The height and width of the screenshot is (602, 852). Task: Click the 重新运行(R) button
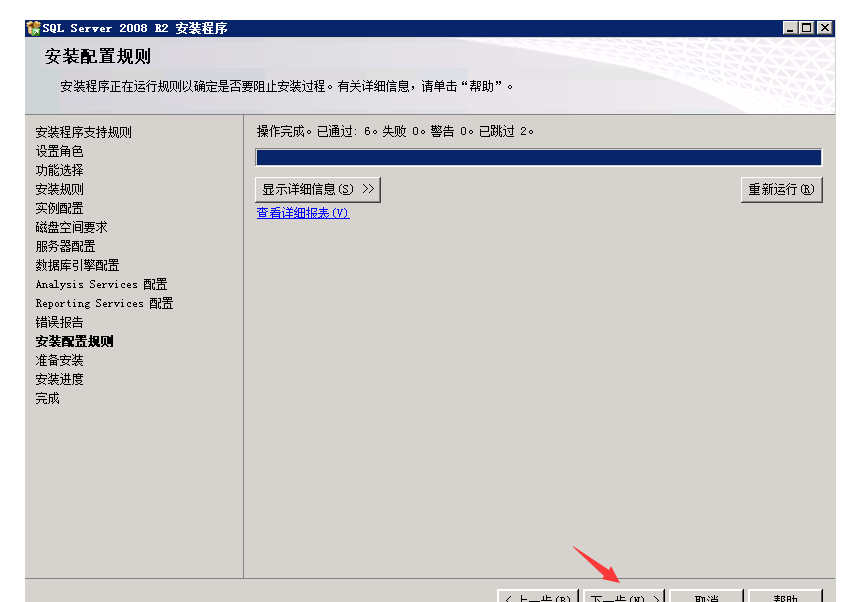coord(781,190)
